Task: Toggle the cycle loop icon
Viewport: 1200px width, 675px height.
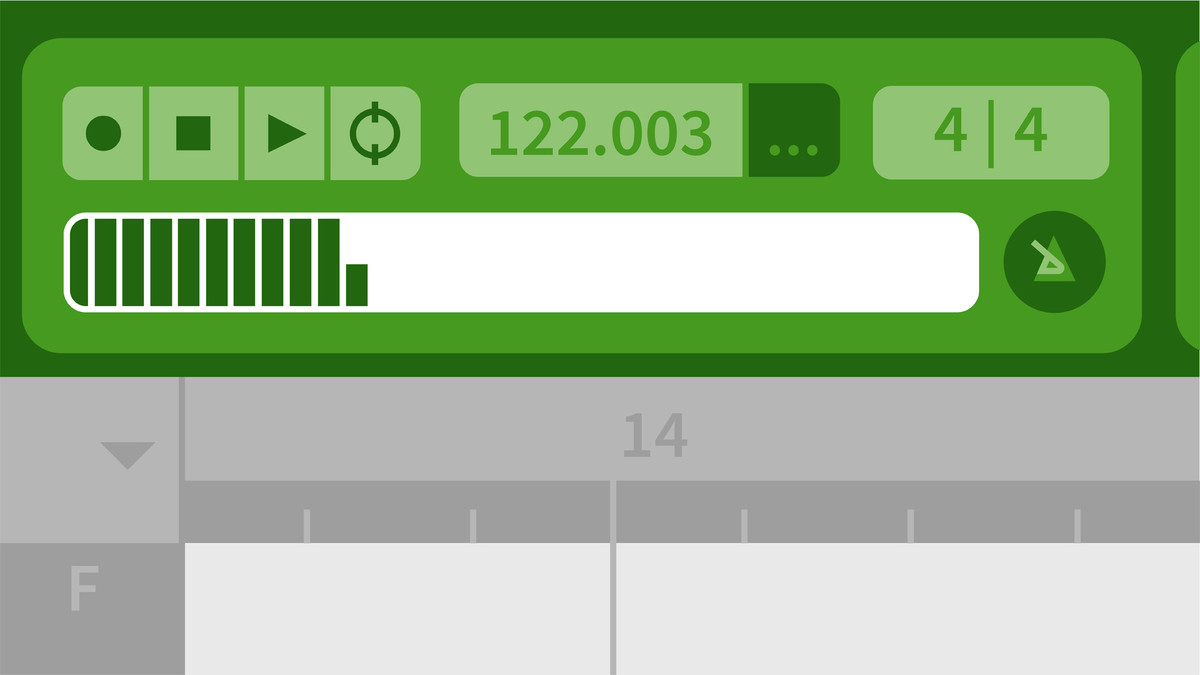Action: [375, 133]
